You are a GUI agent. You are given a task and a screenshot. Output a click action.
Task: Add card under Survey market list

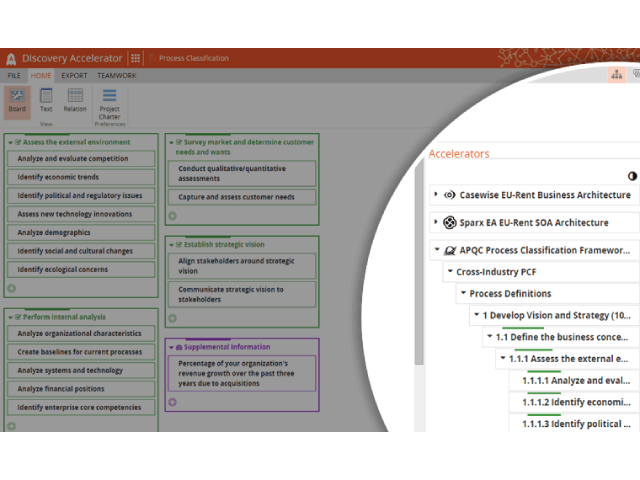172,216
